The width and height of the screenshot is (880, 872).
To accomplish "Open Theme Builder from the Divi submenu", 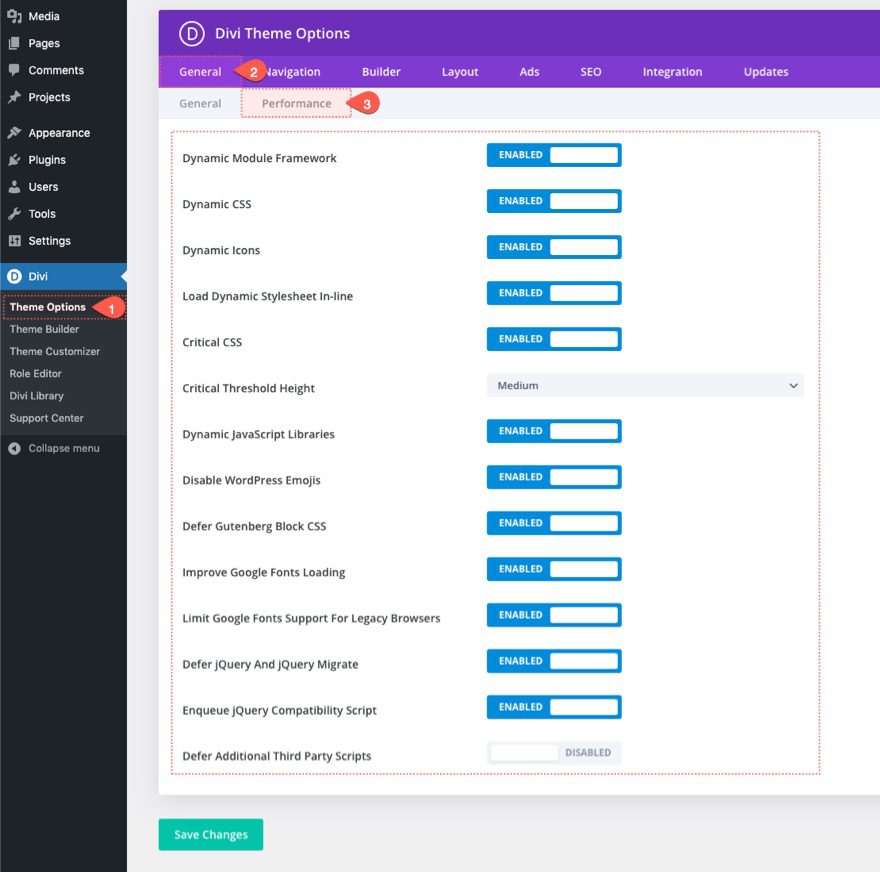I will [x=44, y=329].
